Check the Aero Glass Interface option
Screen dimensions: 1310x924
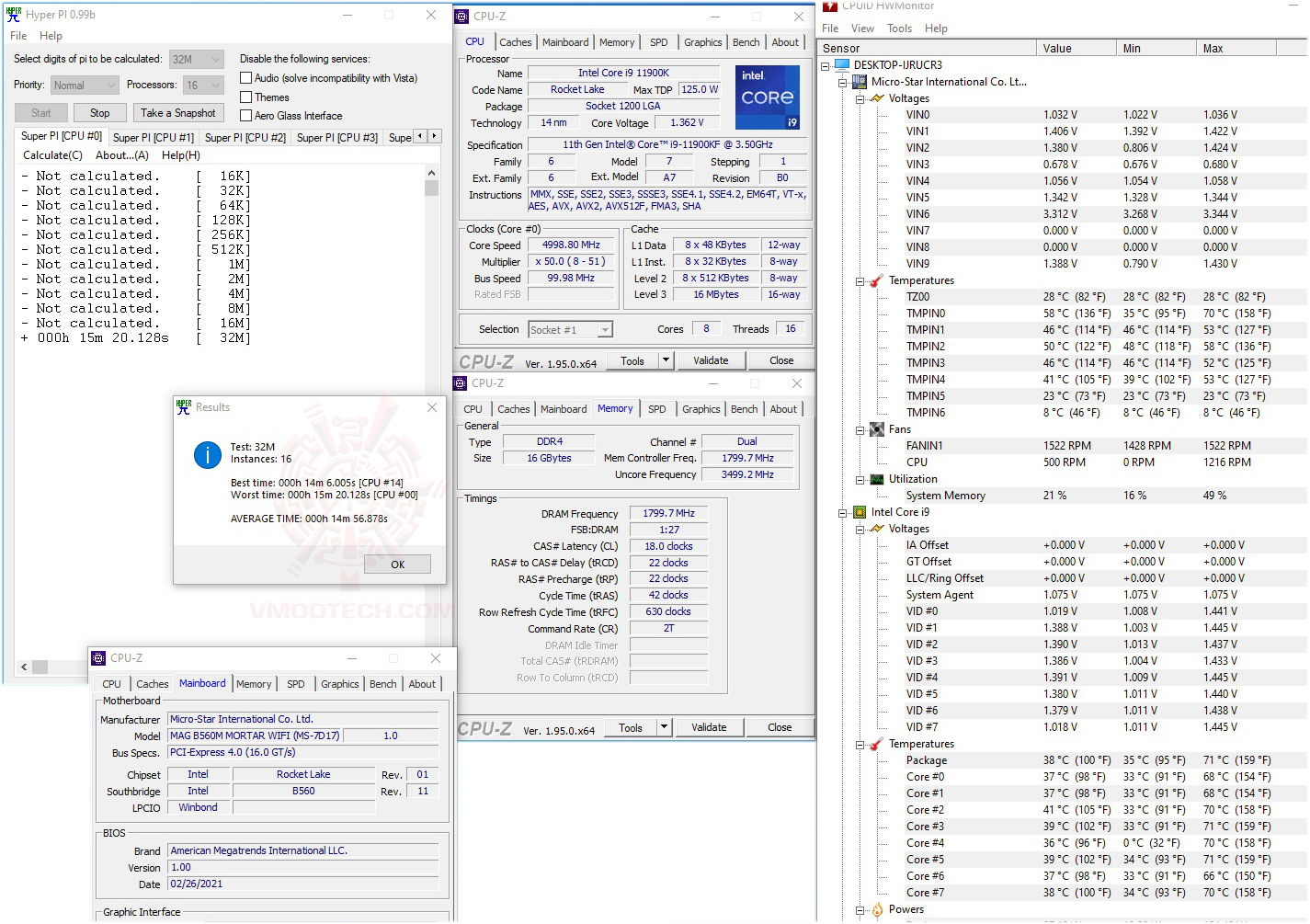(245, 115)
